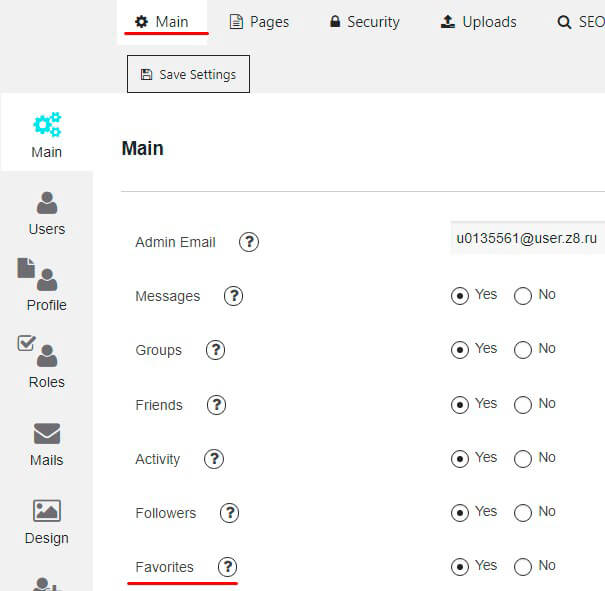Switch to the Security tab
Screen dimensions: 605x591
[365, 22]
